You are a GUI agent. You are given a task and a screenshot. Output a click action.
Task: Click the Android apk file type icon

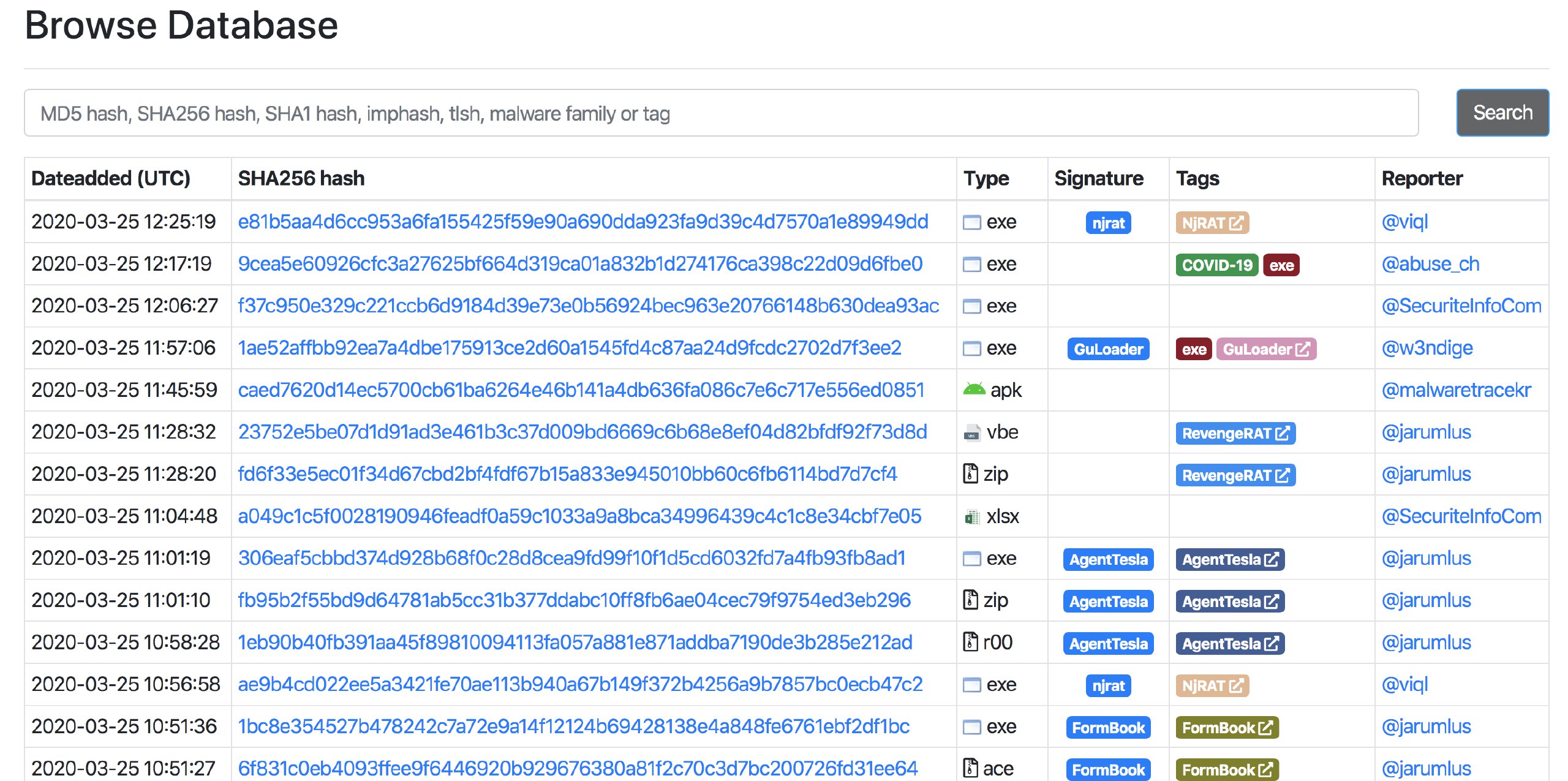coord(974,390)
